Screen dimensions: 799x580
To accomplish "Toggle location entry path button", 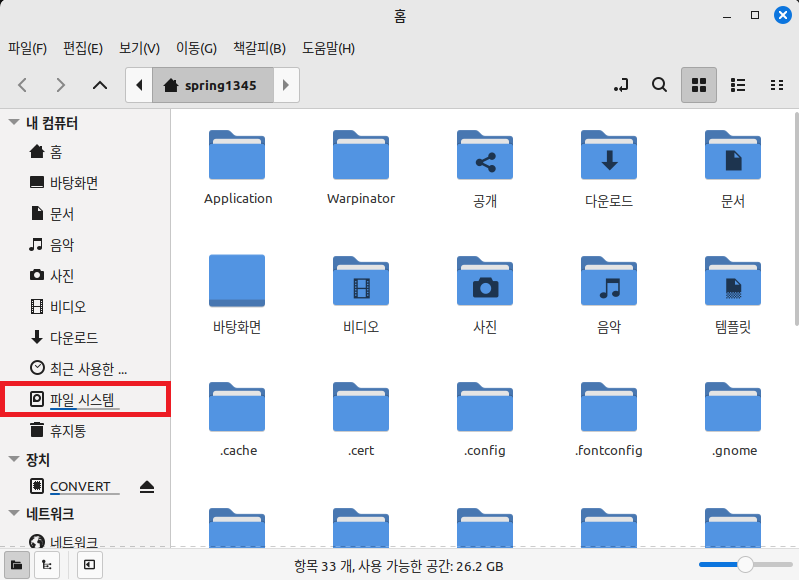I will point(621,85).
